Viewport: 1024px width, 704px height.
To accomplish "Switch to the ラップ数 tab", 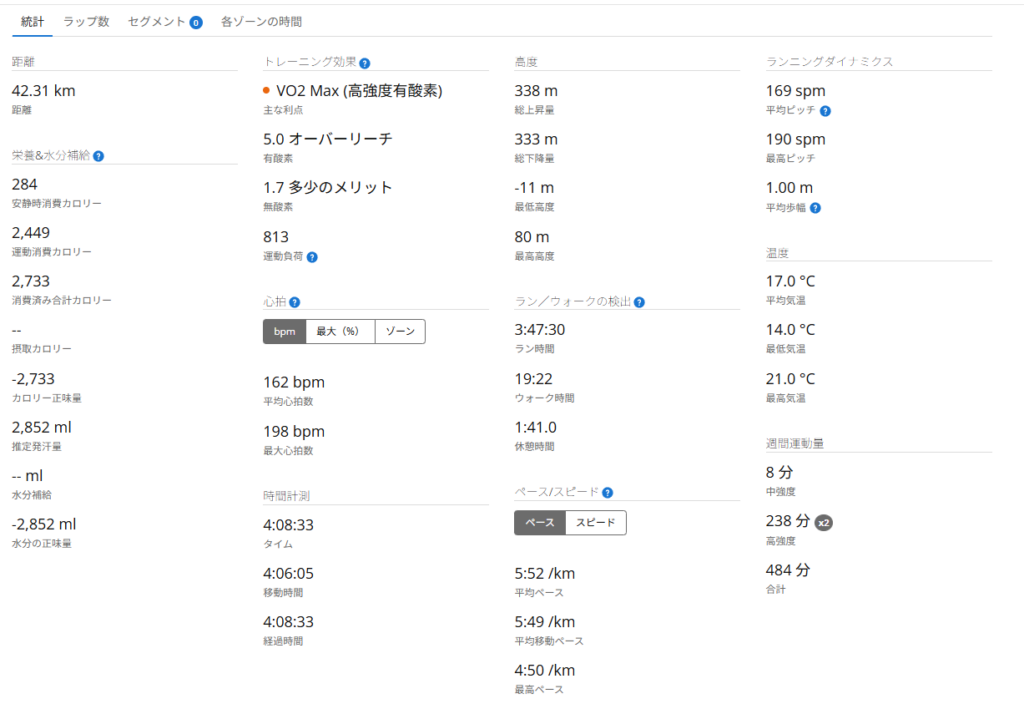I will [86, 21].
